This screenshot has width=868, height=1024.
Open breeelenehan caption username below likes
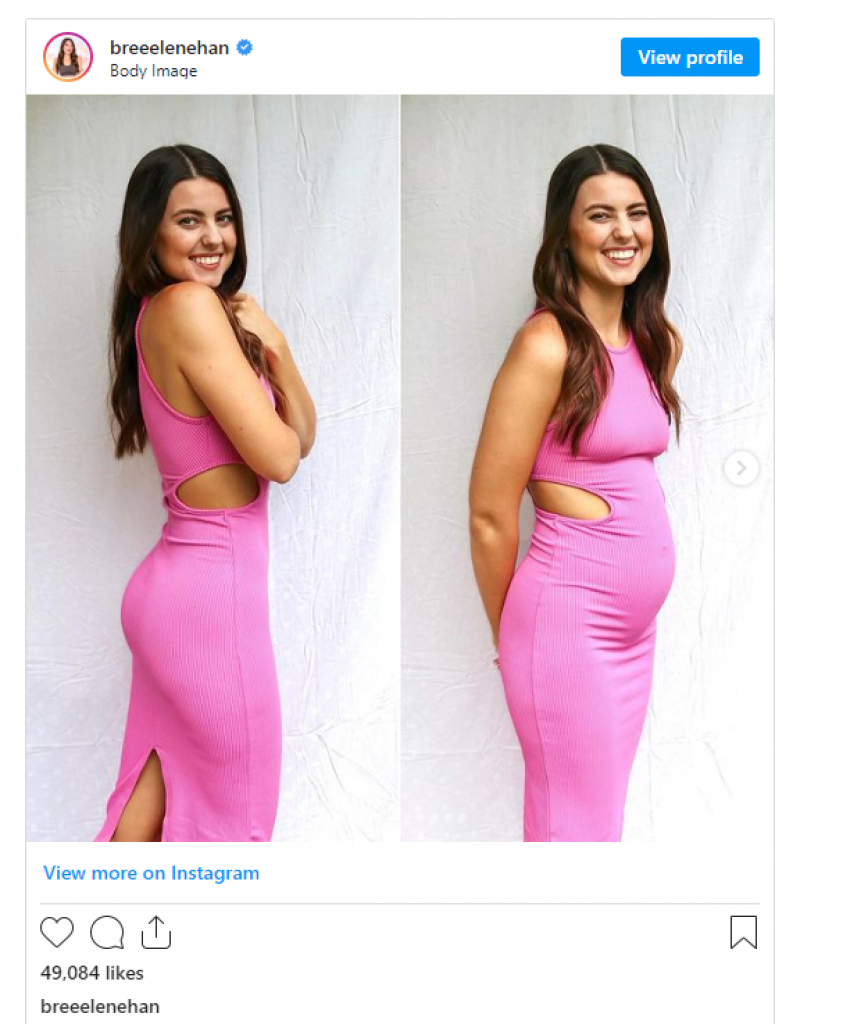[100, 1006]
